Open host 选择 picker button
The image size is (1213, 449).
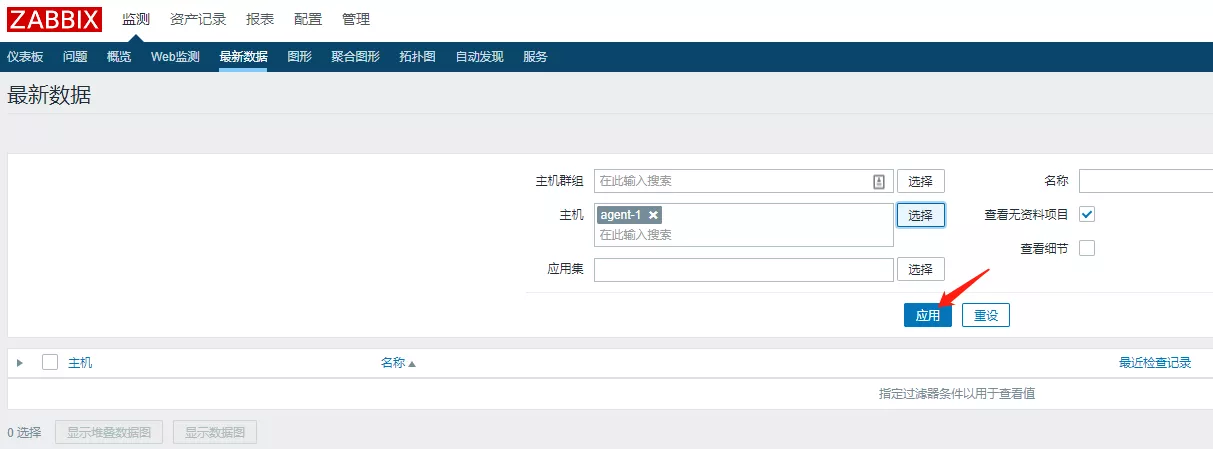(x=920, y=215)
